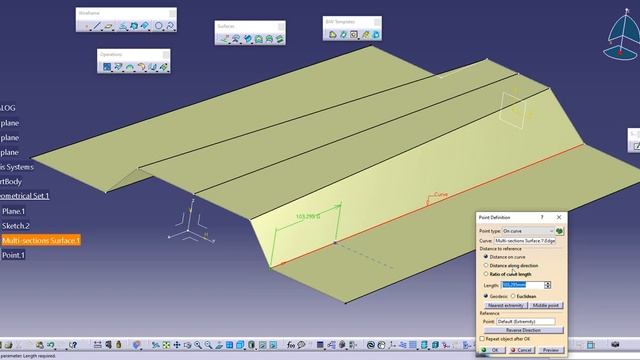Select the Boundary tool in Operations toolbar
The height and width of the screenshot is (360, 640).
click(x=129, y=67)
